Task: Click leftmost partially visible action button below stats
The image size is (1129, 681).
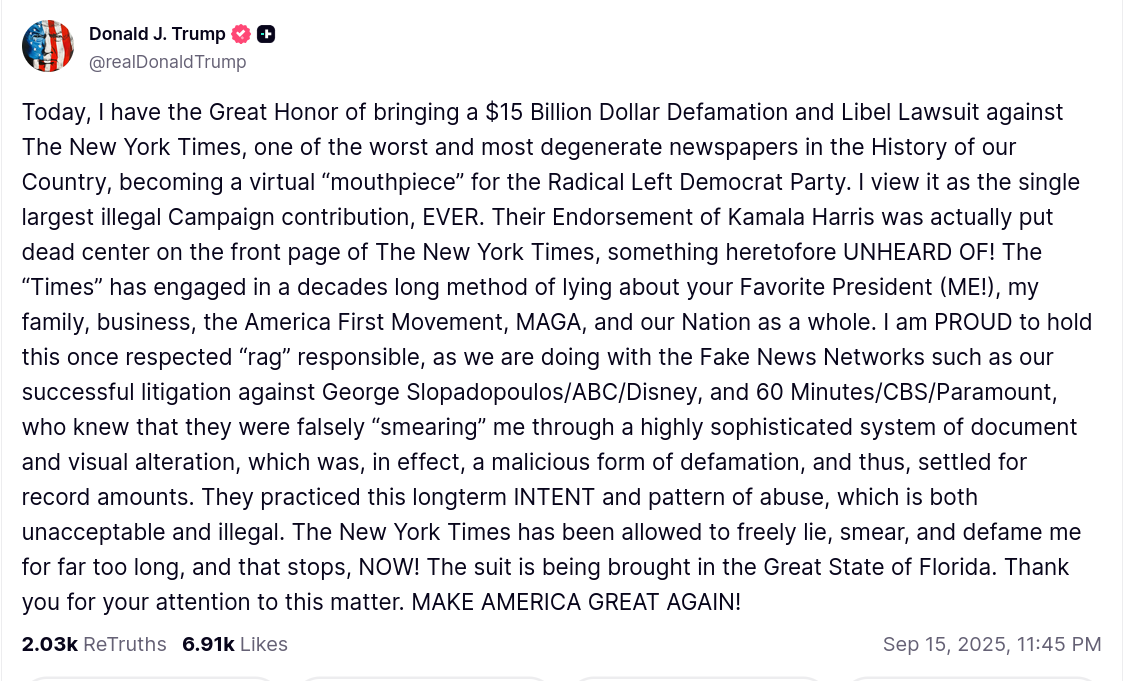Action: 149,678
